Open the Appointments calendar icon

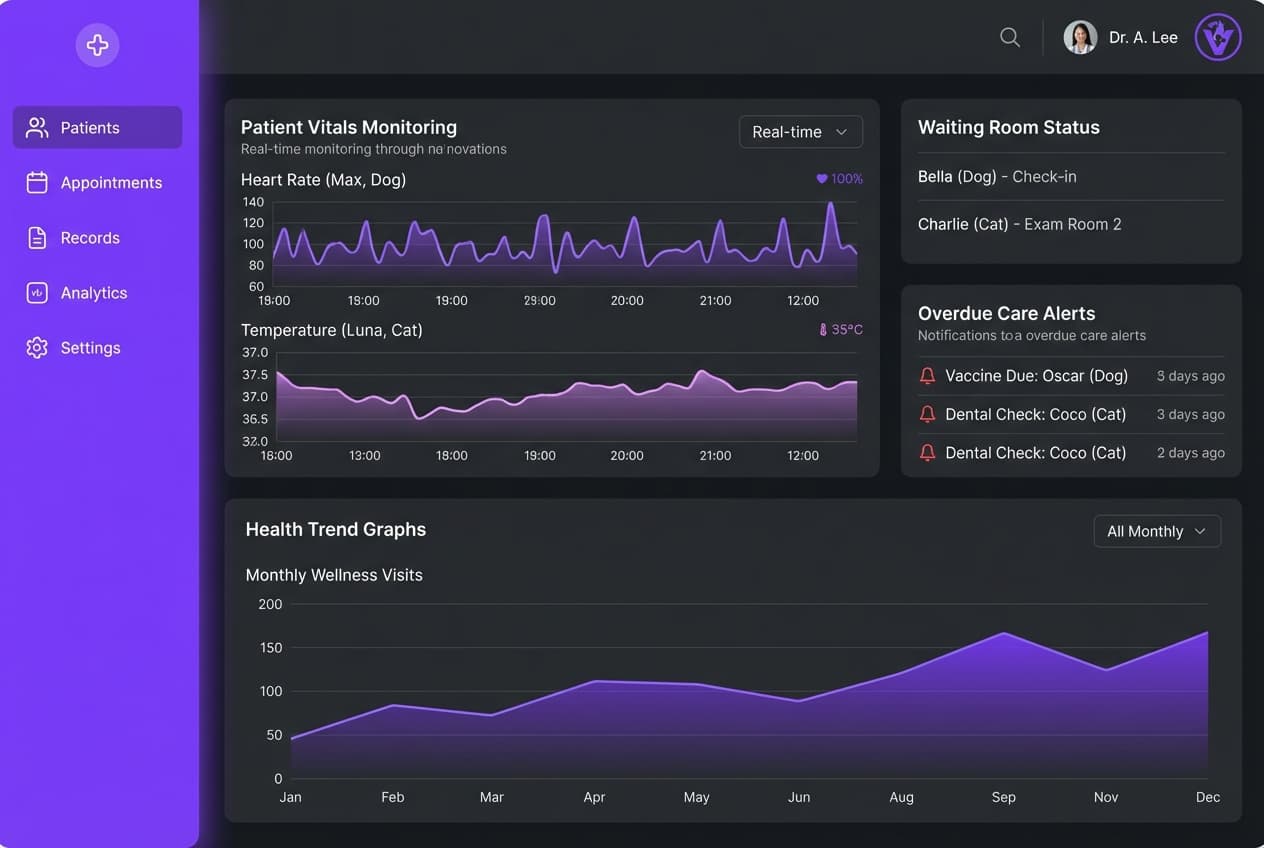pyautogui.click(x=37, y=182)
